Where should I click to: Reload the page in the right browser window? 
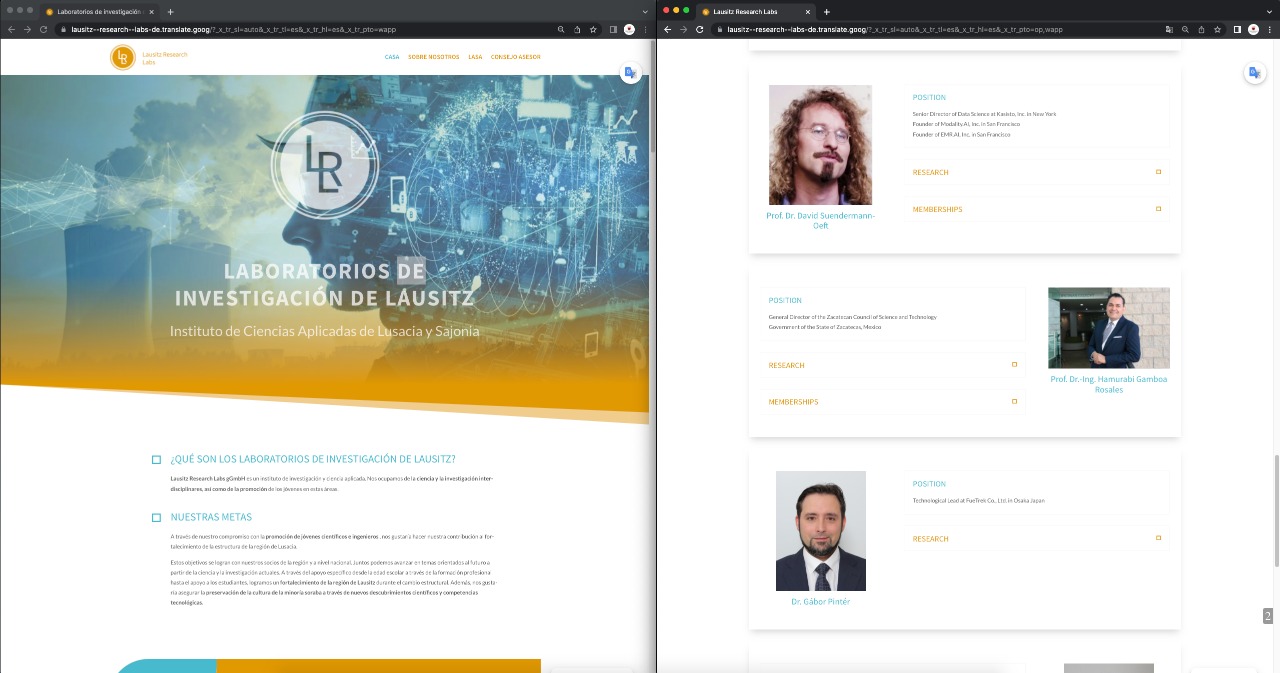point(699,30)
